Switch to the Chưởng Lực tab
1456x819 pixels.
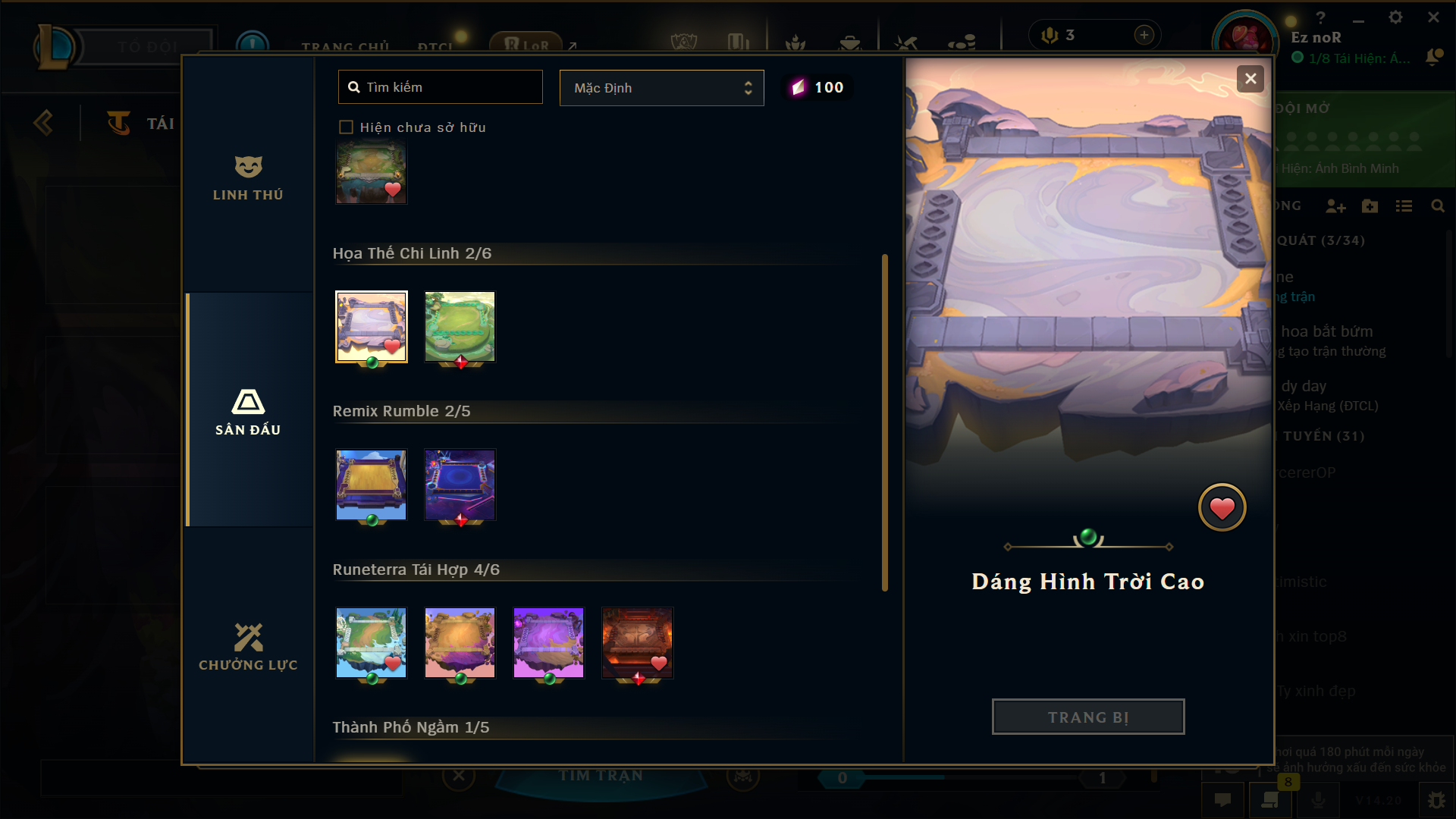(x=248, y=647)
